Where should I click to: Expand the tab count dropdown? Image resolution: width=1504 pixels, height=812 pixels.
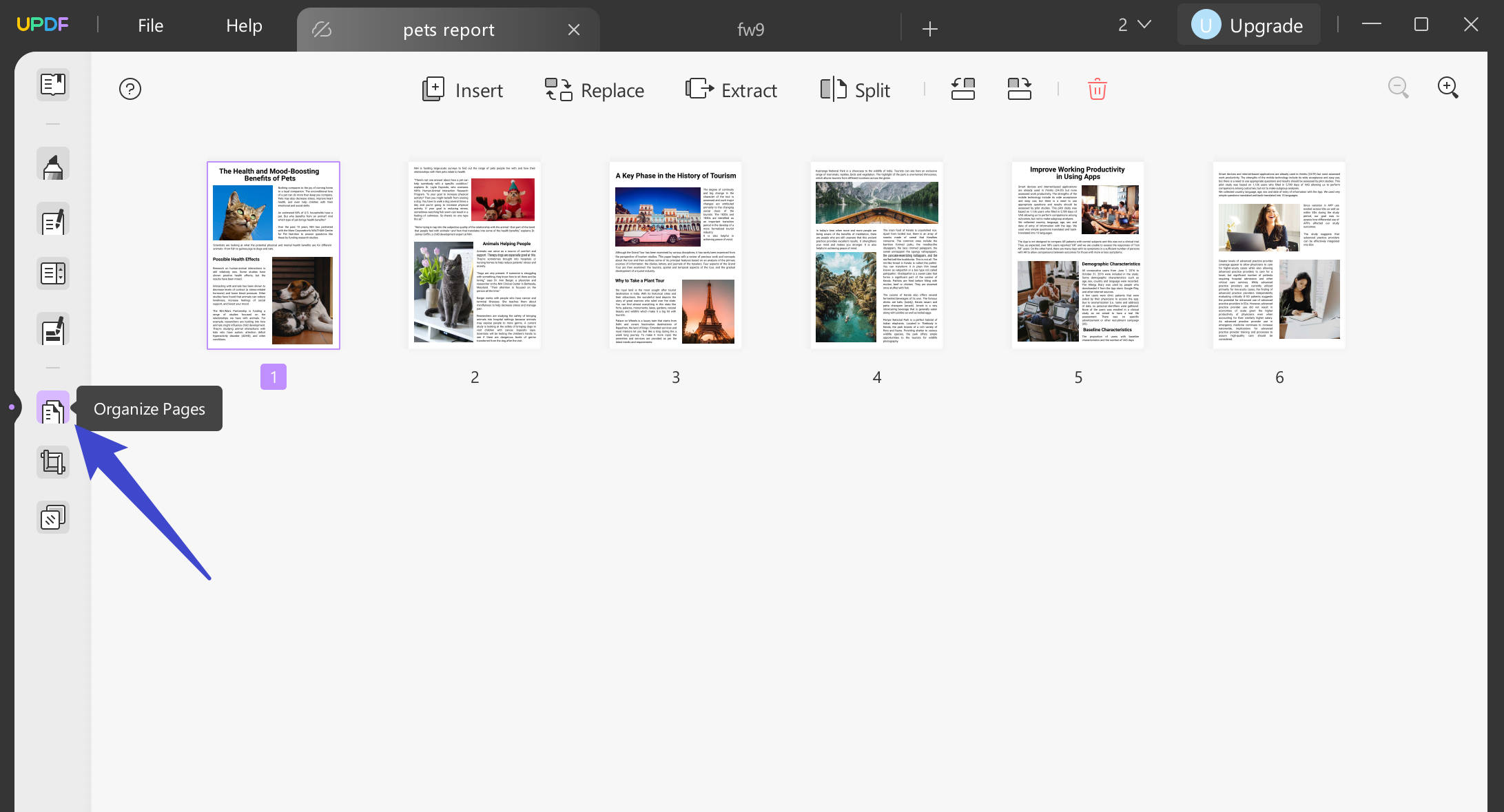click(x=1133, y=25)
